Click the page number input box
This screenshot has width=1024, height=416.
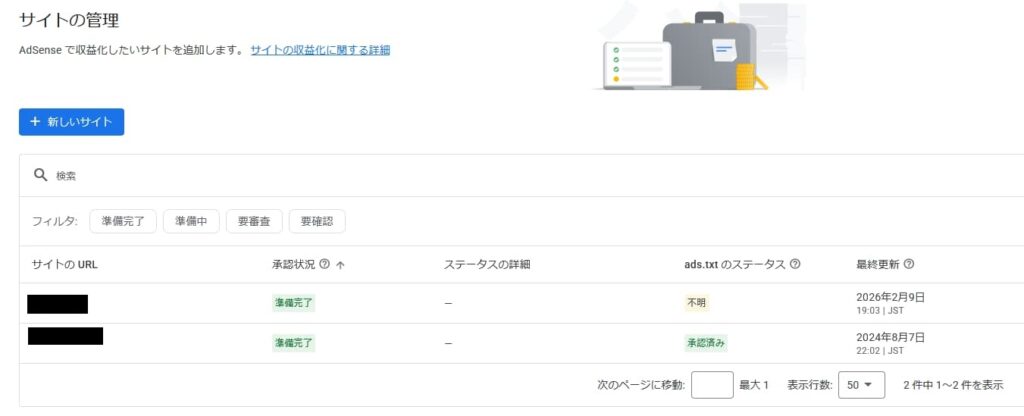712,385
